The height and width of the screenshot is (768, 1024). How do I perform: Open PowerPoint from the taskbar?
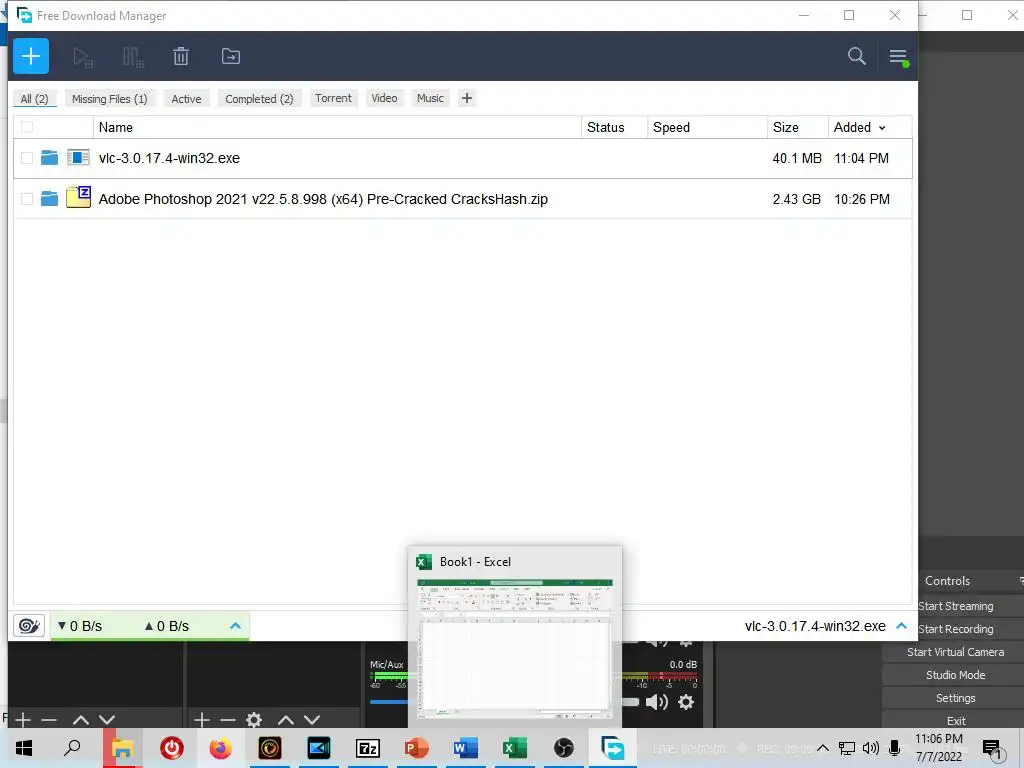point(416,748)
